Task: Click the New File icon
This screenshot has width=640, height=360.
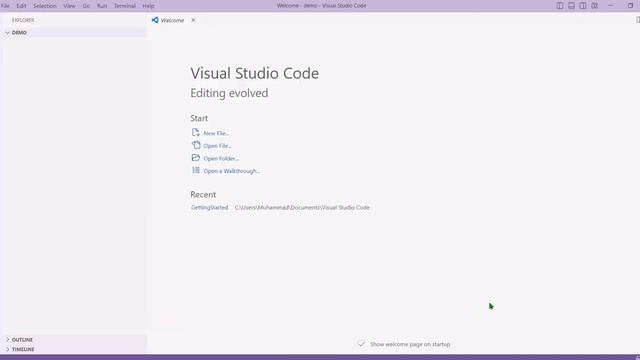Action: pos(196,133)
